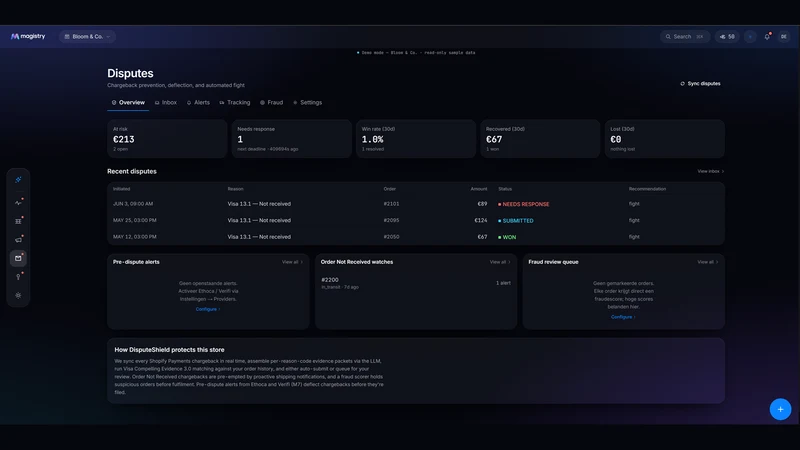Click the NEEDS RESPONSE status badge

[523, 204]
